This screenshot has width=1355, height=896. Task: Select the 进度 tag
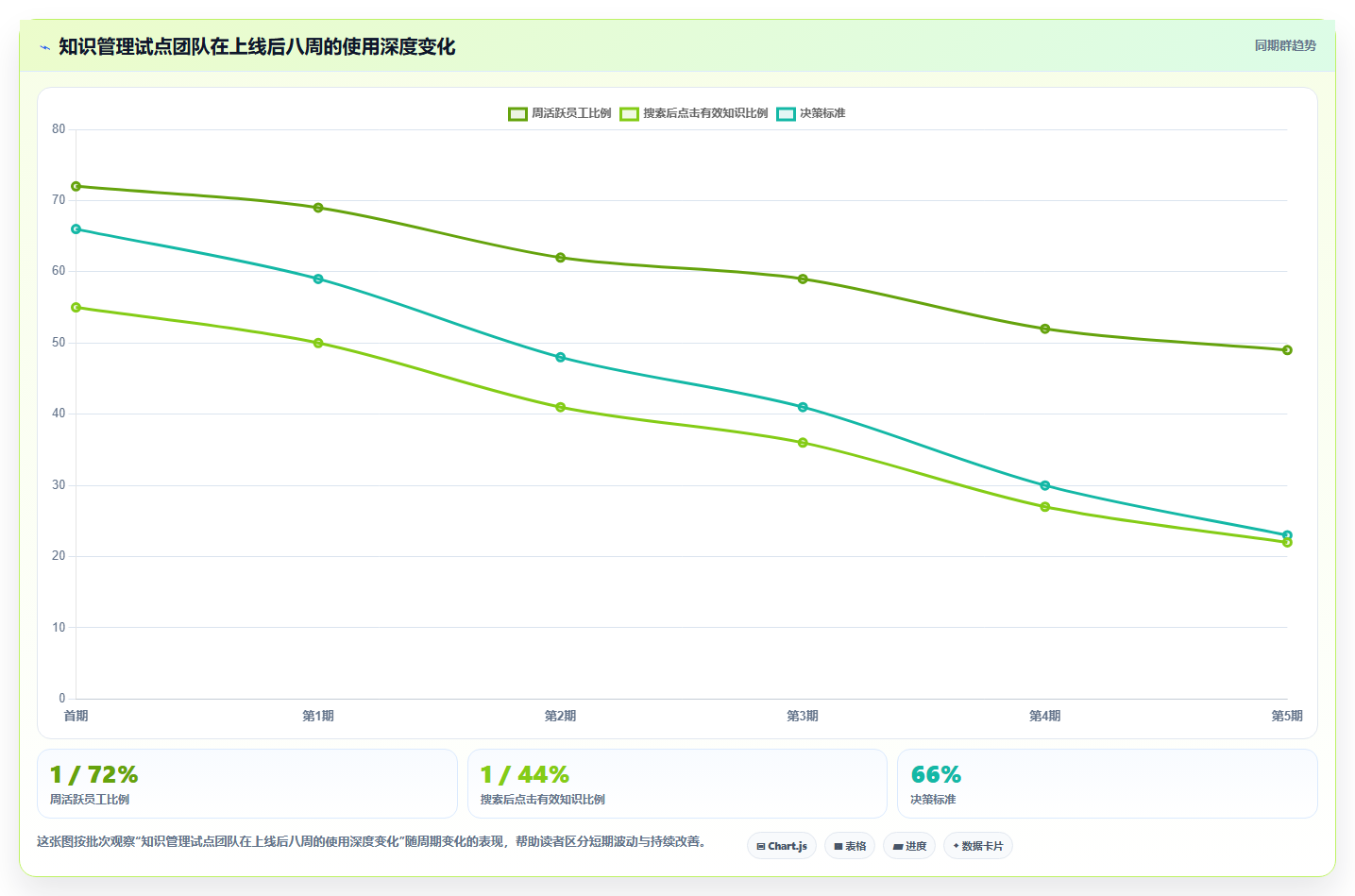point(909,846)
